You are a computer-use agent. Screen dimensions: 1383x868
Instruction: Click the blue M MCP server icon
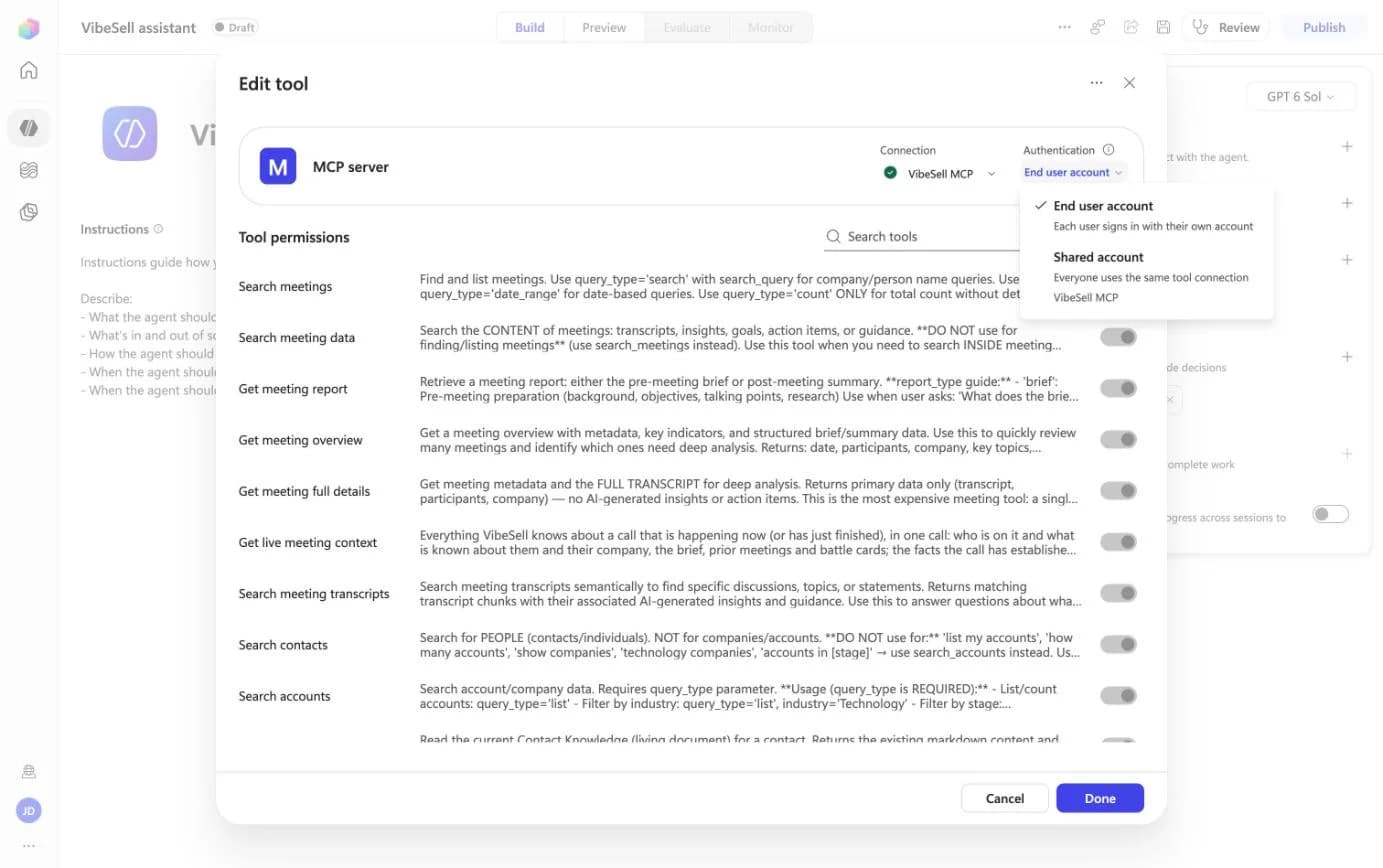coord(278,166)
